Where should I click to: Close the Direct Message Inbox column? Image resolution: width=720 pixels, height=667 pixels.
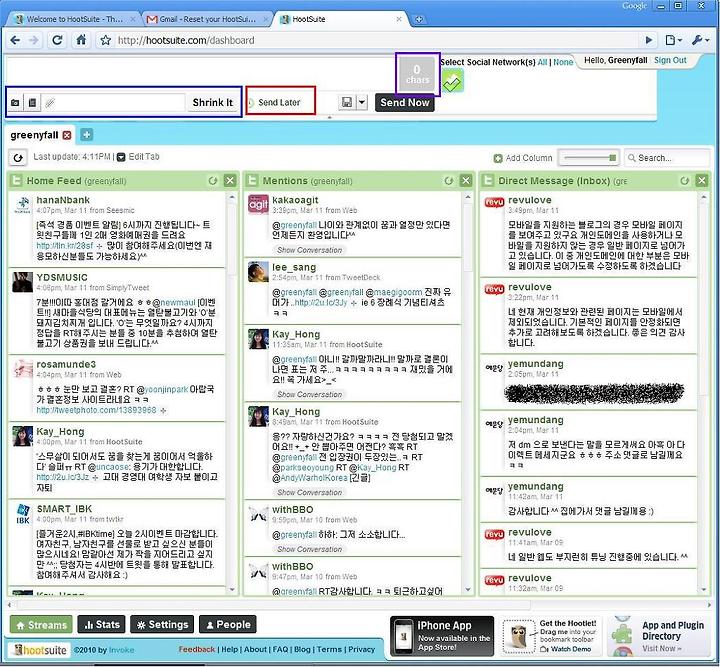coord(702,181)
